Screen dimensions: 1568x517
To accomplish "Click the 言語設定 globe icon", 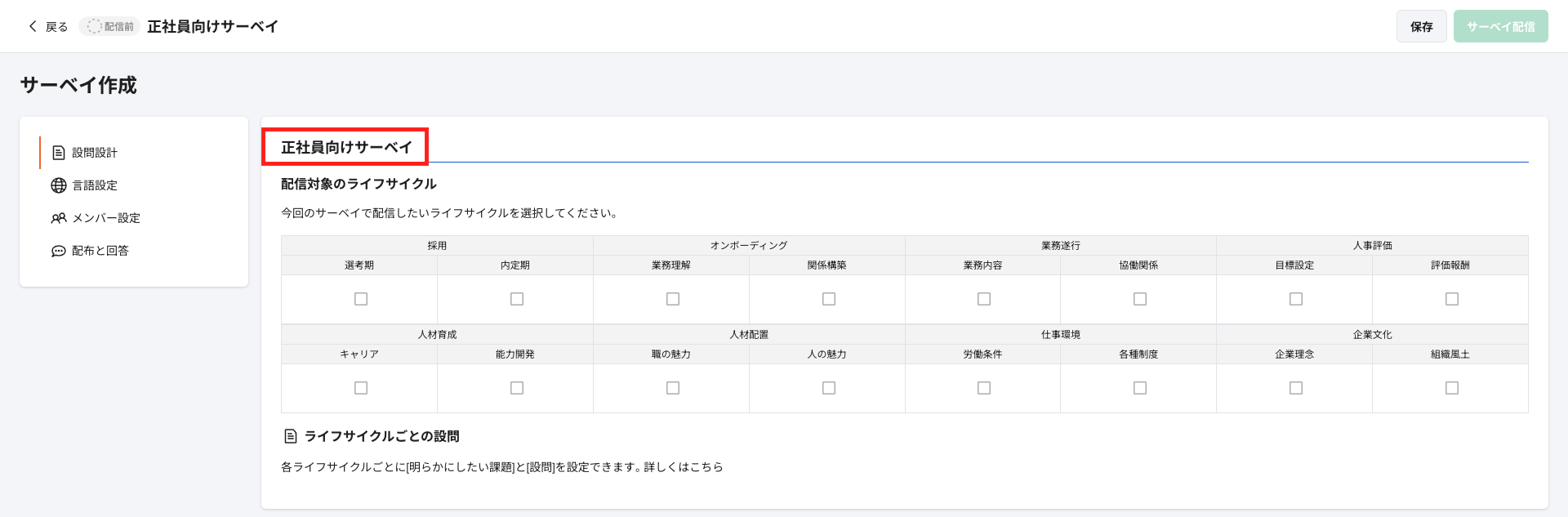I will [x=59, y=185].
